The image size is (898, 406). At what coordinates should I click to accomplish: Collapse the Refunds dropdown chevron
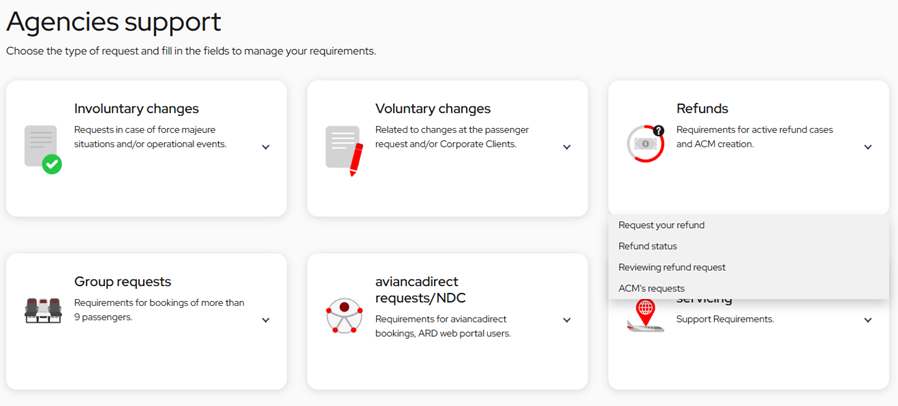[868, 147]
